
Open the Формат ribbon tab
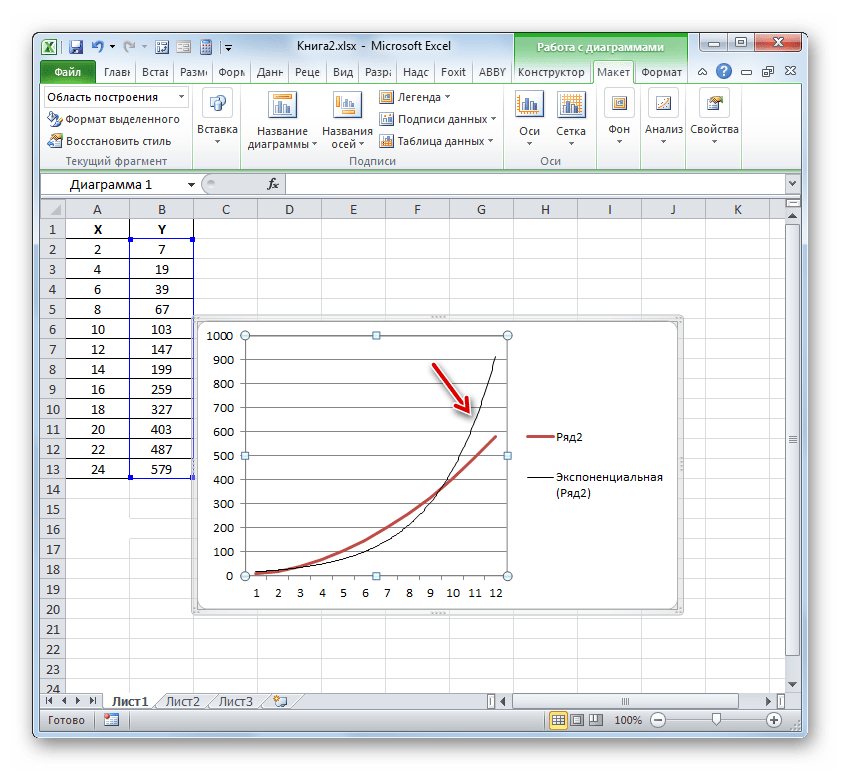(x=661, y=72)
